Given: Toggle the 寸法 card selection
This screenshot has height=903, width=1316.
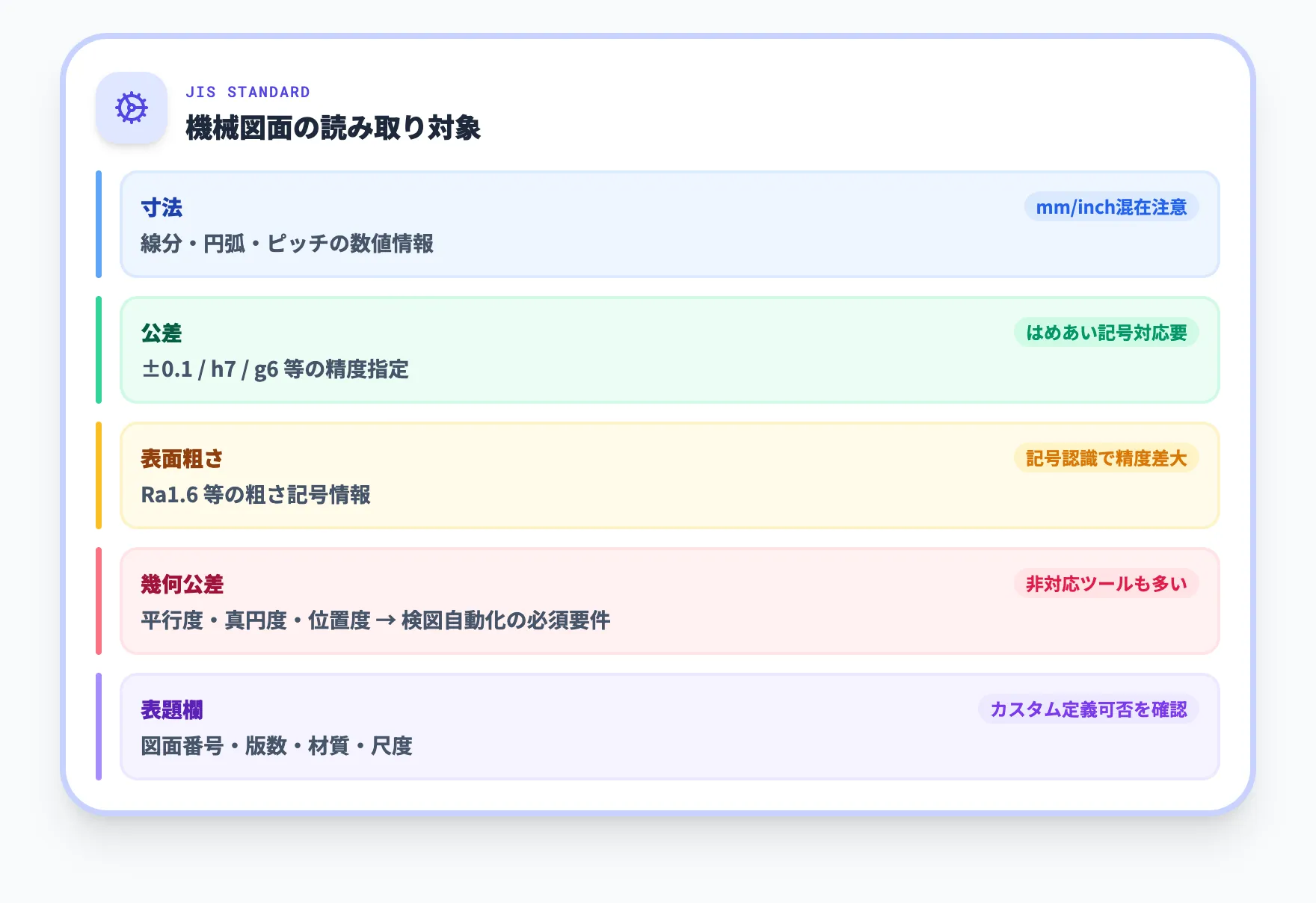Looking at the screenshot, I should [x=669, y=224].
